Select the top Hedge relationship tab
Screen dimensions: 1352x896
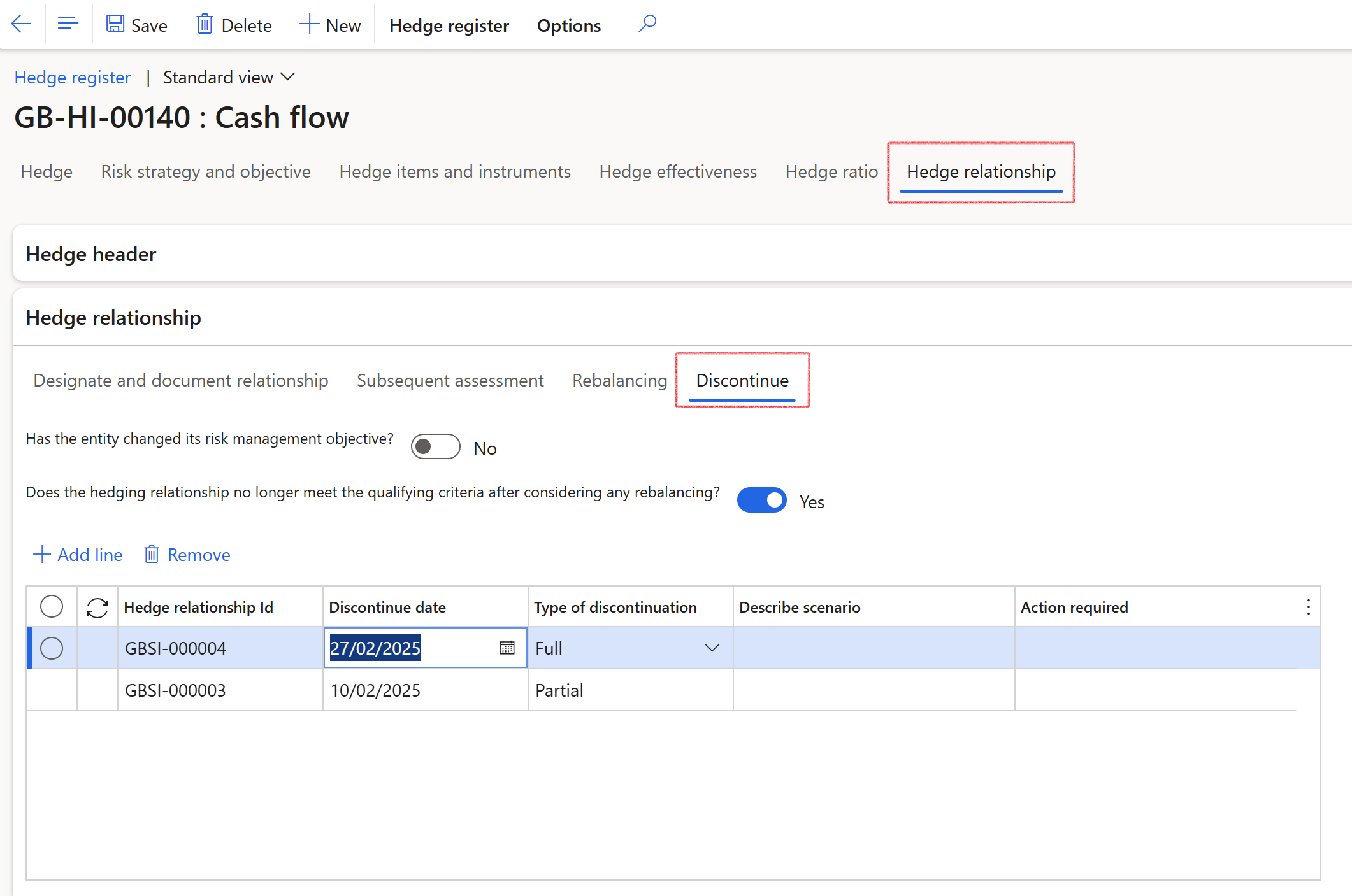981,171
